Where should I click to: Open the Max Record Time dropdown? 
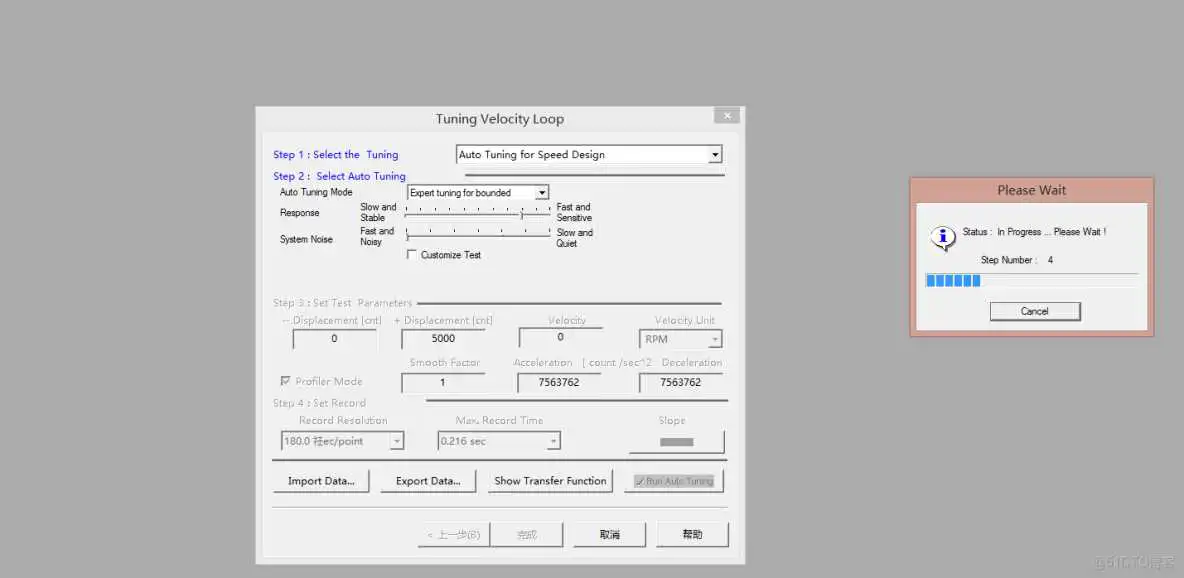pos(551,440)
